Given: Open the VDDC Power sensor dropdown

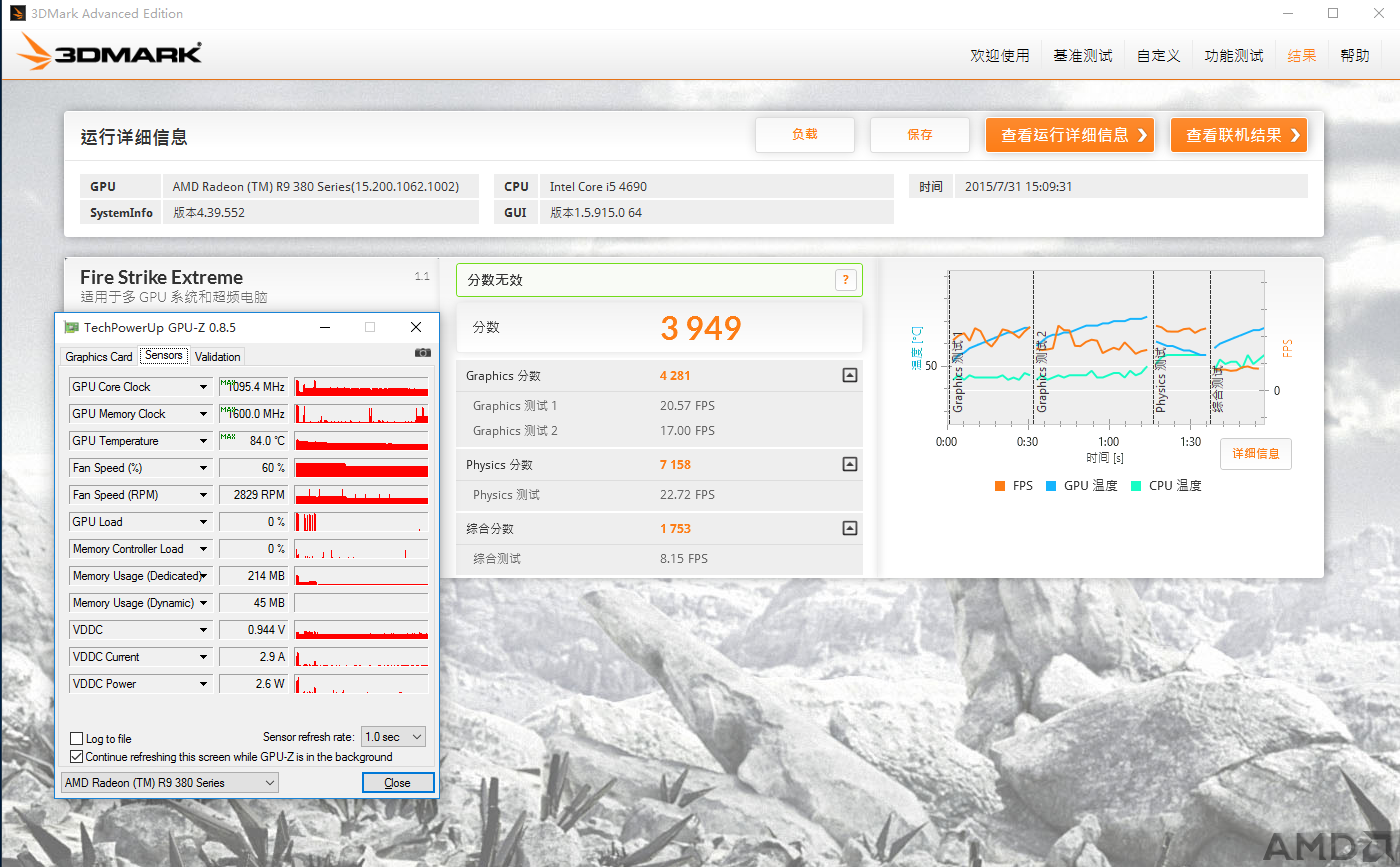Looking at the screenshot, I should [204, 684].
